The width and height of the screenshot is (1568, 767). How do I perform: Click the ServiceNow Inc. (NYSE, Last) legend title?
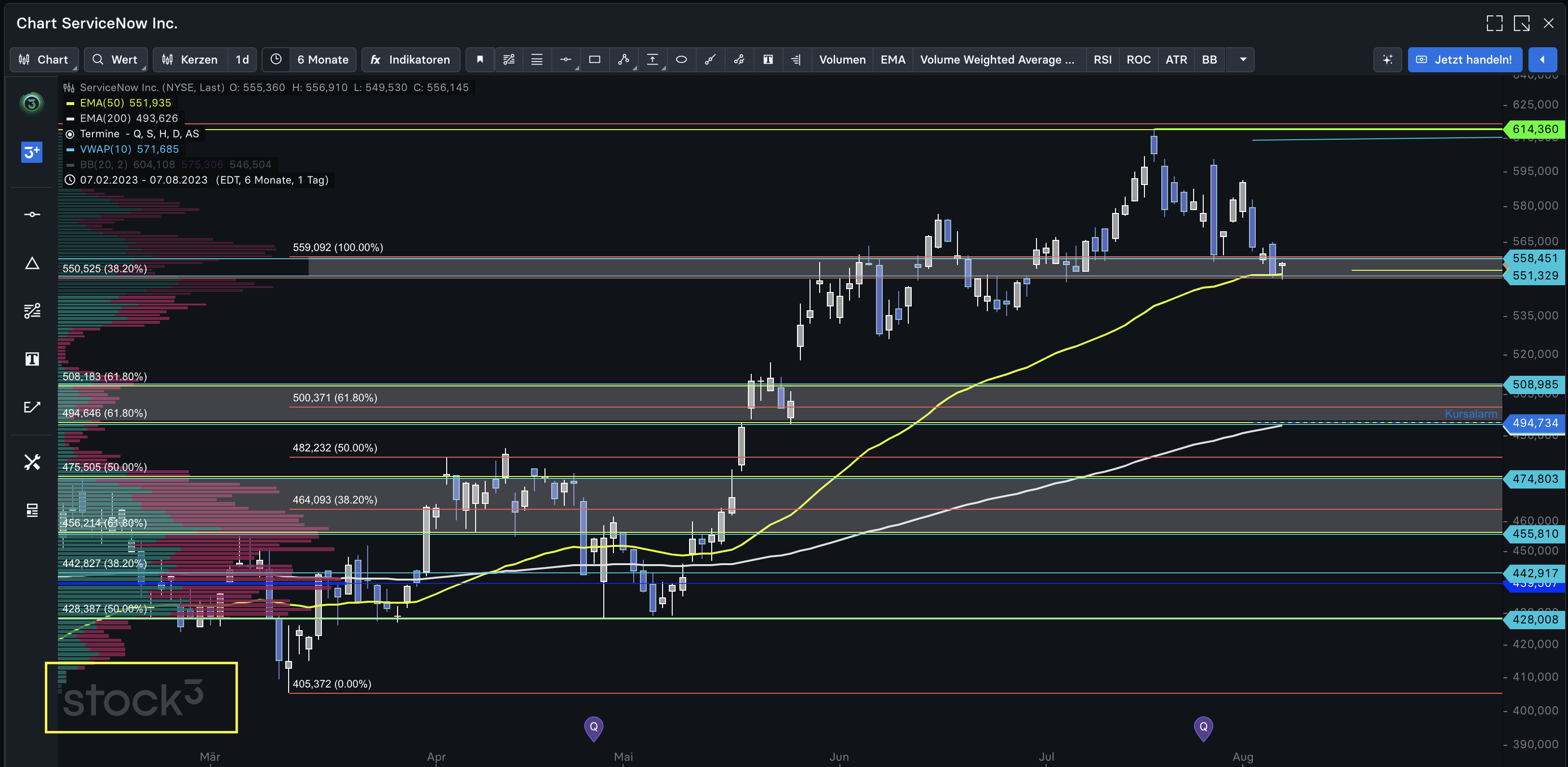152,88
